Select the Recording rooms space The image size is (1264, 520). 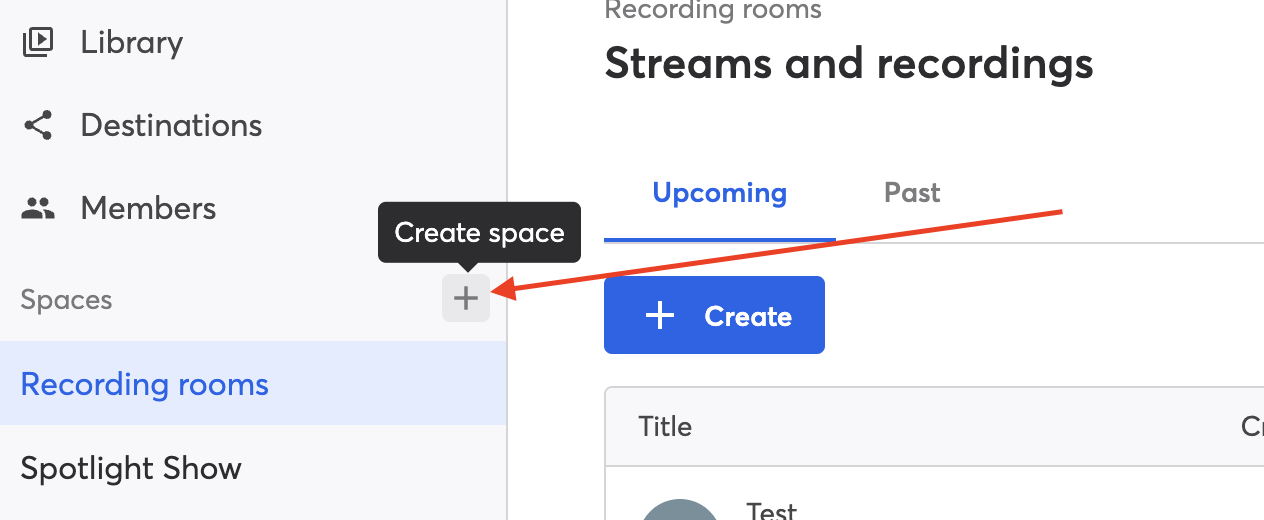point(253,384)
